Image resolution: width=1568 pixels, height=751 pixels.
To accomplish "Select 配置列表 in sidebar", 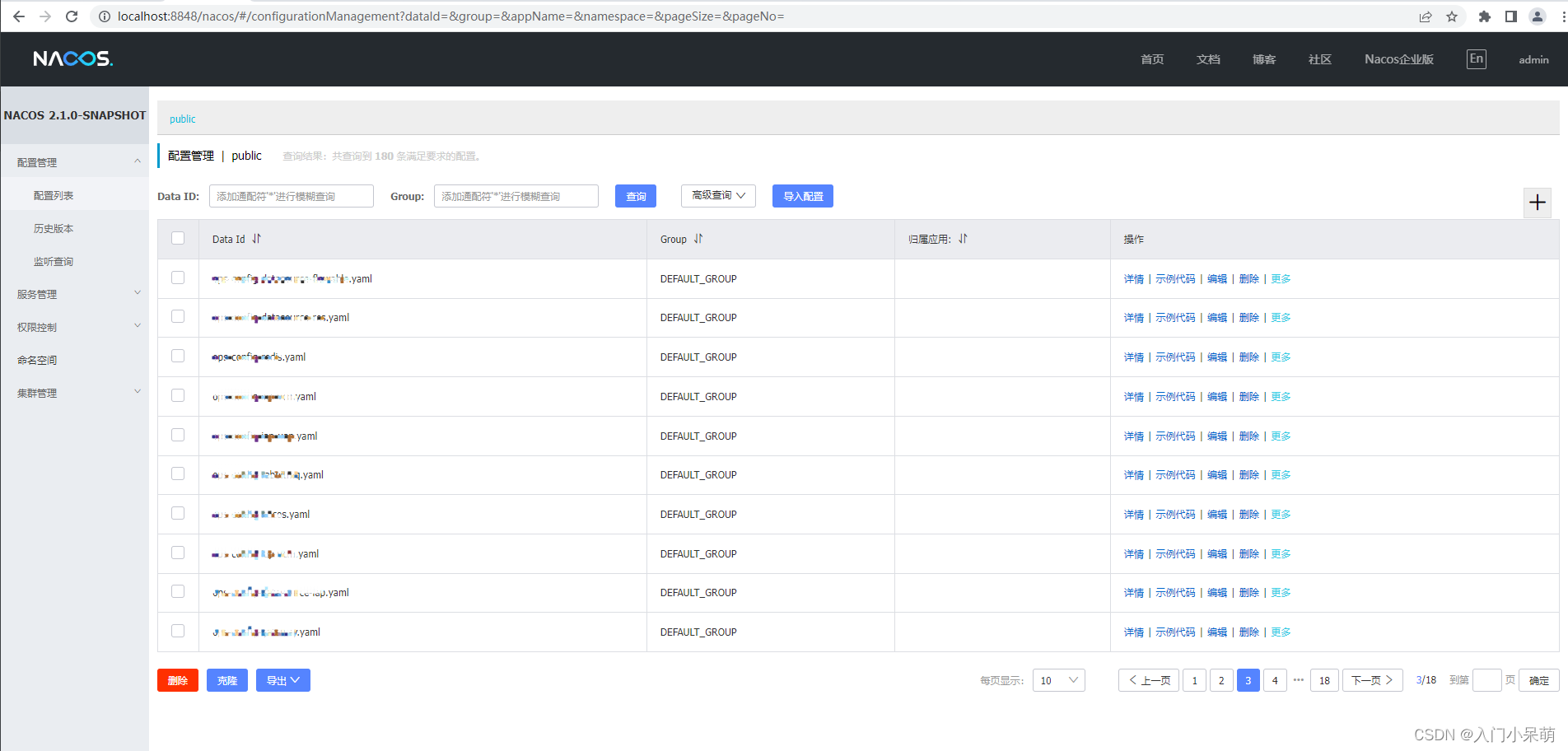I will tap(74, 195).
